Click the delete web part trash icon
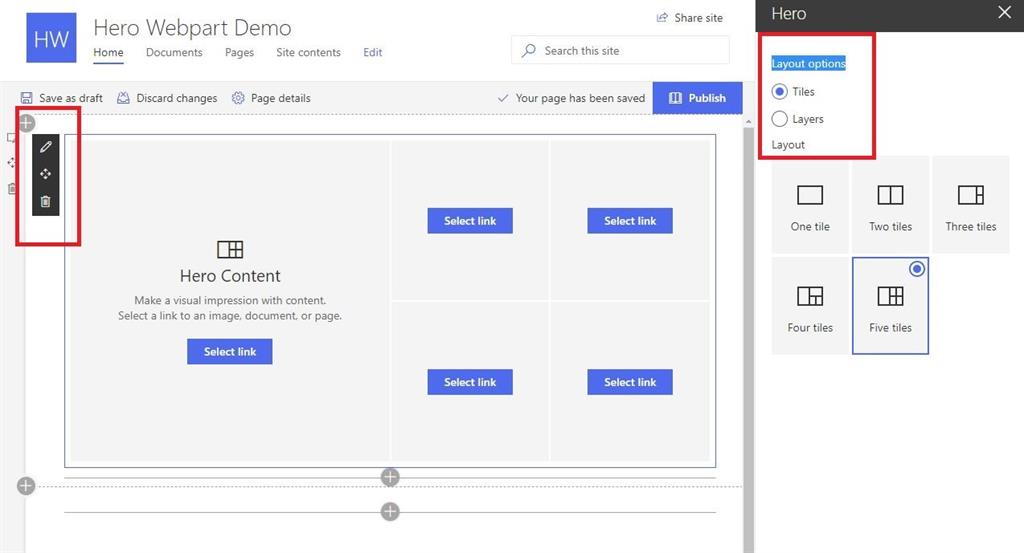This screenshot has width=1024, height=553. coord(45,201)
